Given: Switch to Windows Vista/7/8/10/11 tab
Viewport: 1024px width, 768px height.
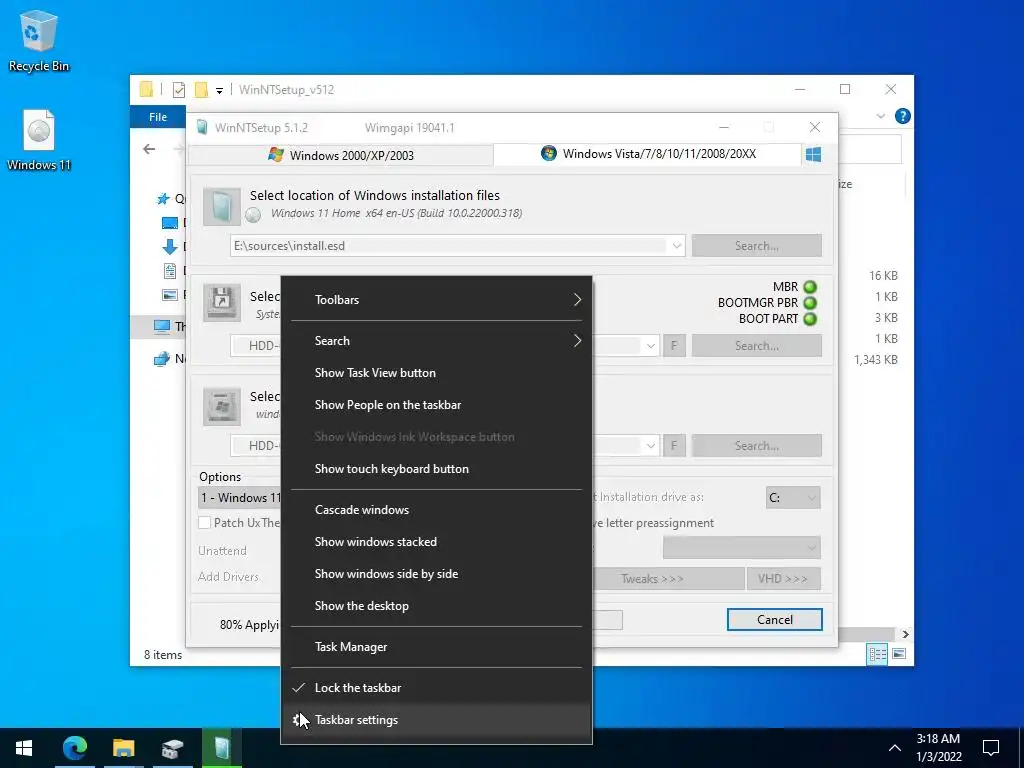Looking at the screenshot, I should pyautogui.click(x=647, y=154).
